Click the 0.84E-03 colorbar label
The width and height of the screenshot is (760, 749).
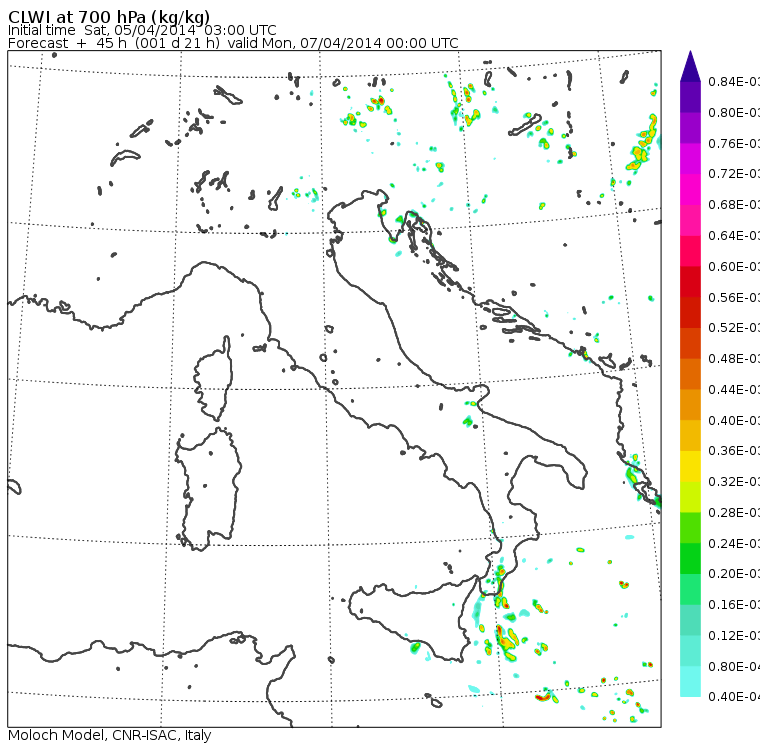(x=734, y=81)
